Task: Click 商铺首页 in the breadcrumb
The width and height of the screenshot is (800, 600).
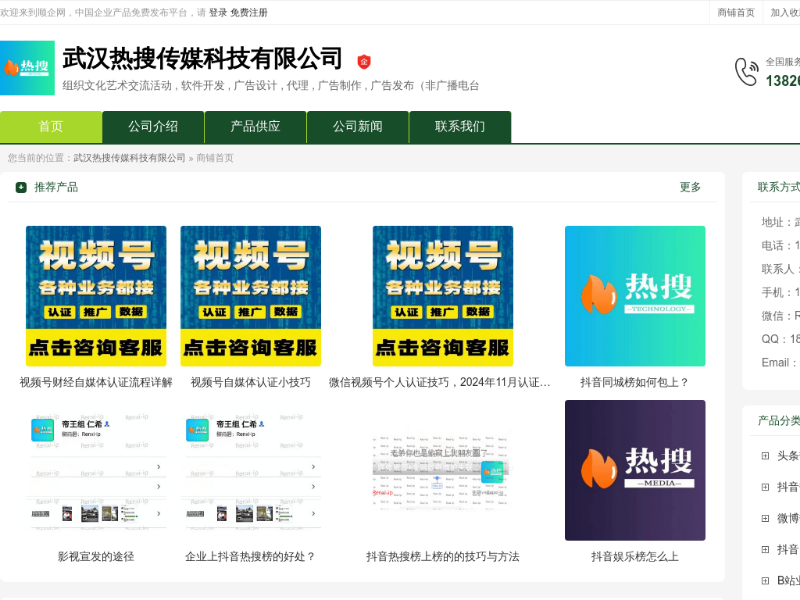Action: pos(215,158)
